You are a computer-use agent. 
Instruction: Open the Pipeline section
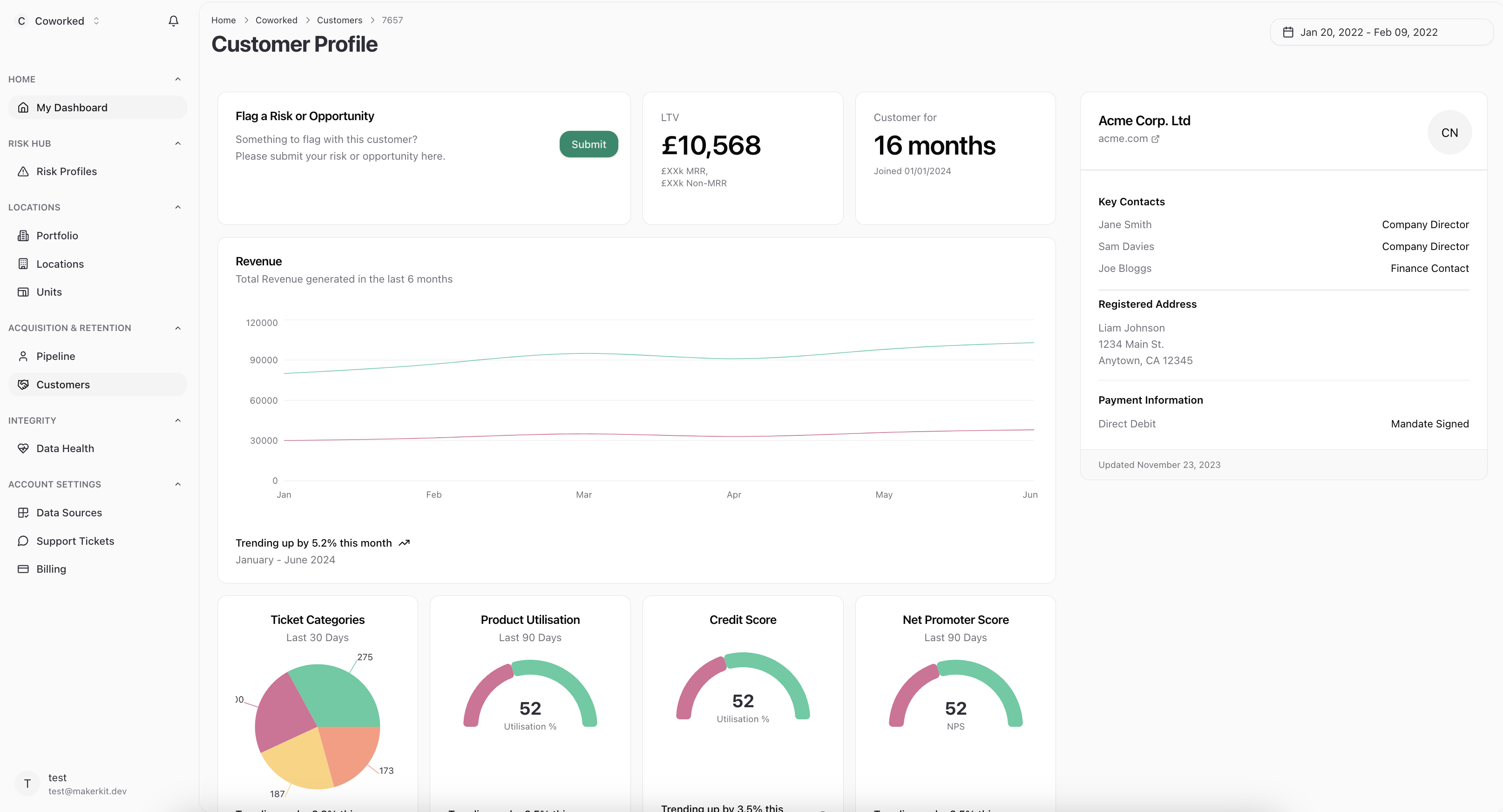tap(55, 356)
